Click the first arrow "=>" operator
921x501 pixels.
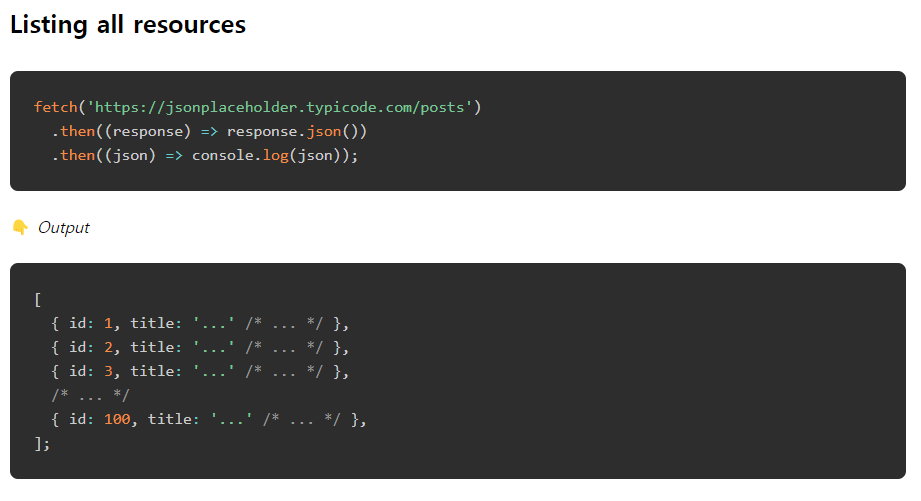[x=209, y=132]
